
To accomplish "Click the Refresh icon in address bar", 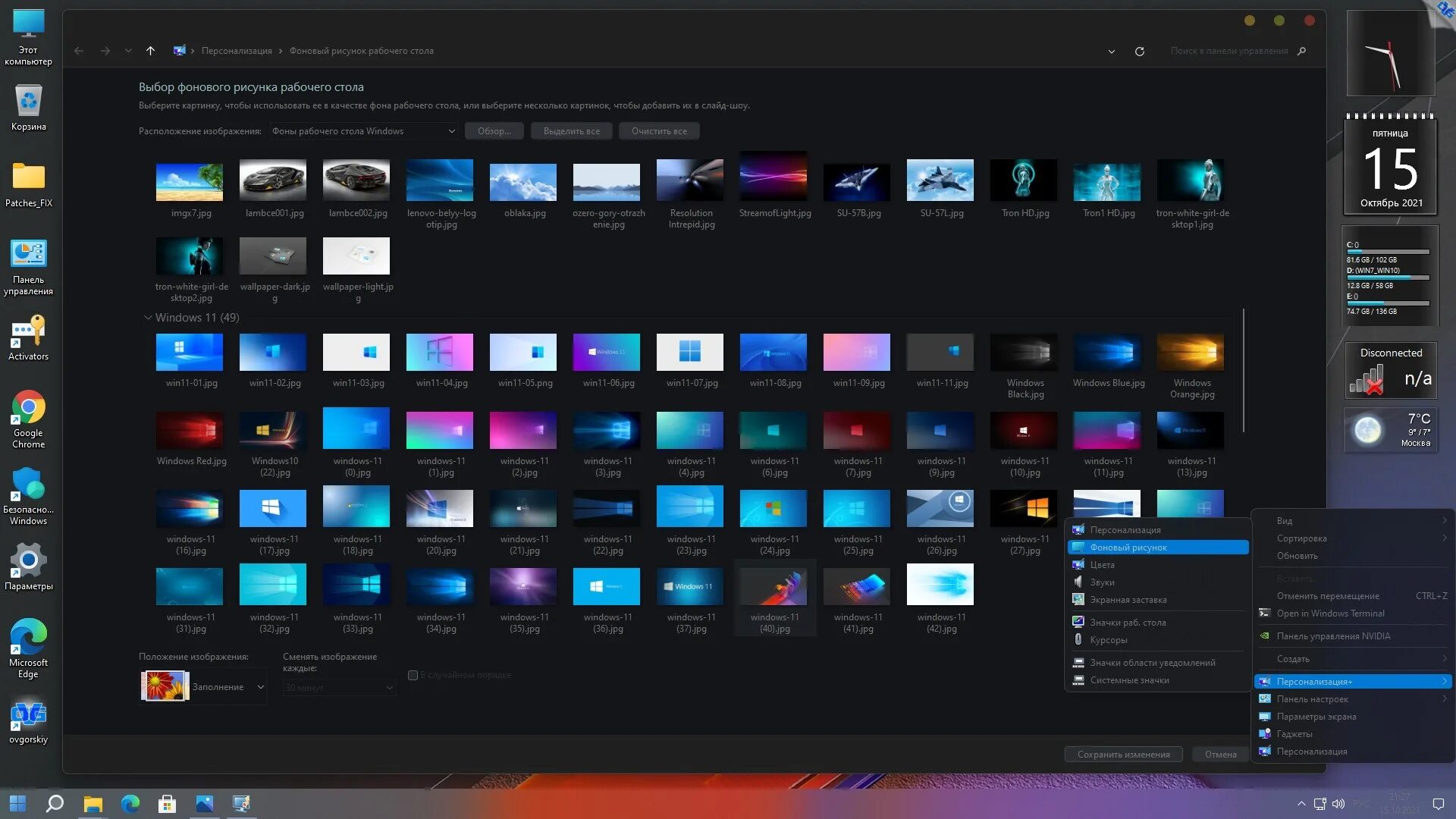I will coord(1139,52).
